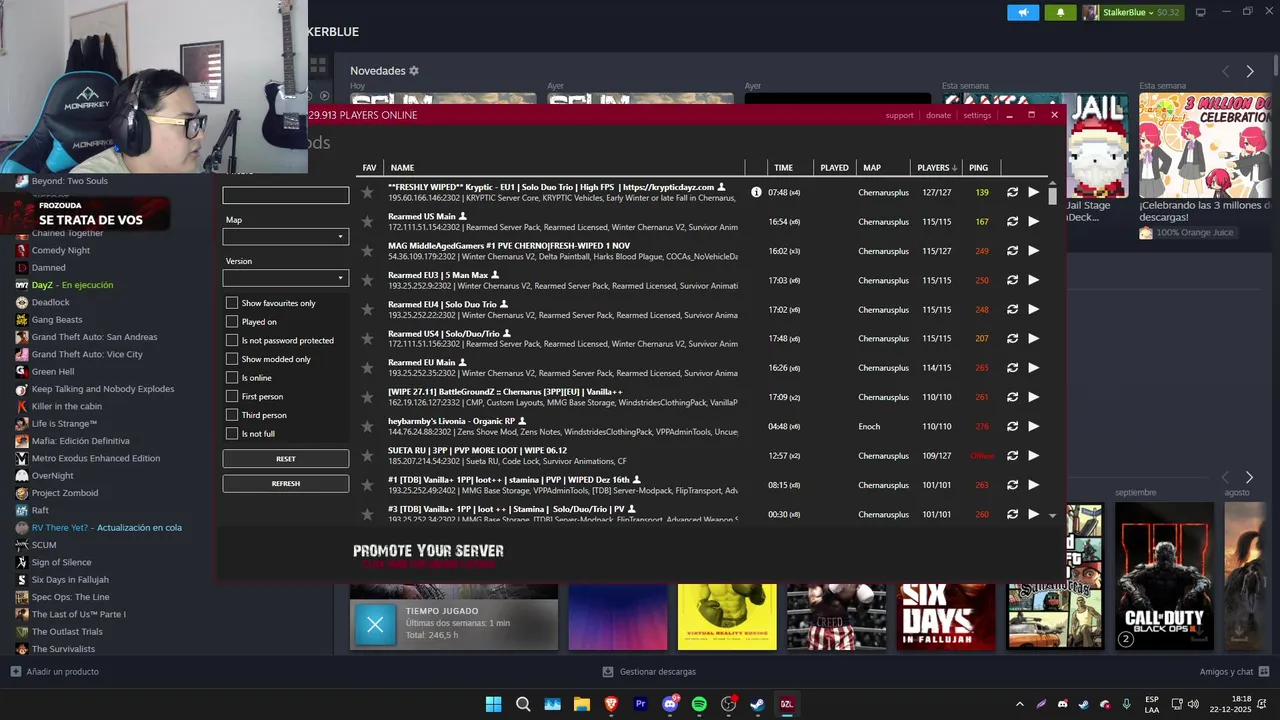
Task: Play the BattleGroundZ Chernarus server
Action: (x=1034, y=397)
